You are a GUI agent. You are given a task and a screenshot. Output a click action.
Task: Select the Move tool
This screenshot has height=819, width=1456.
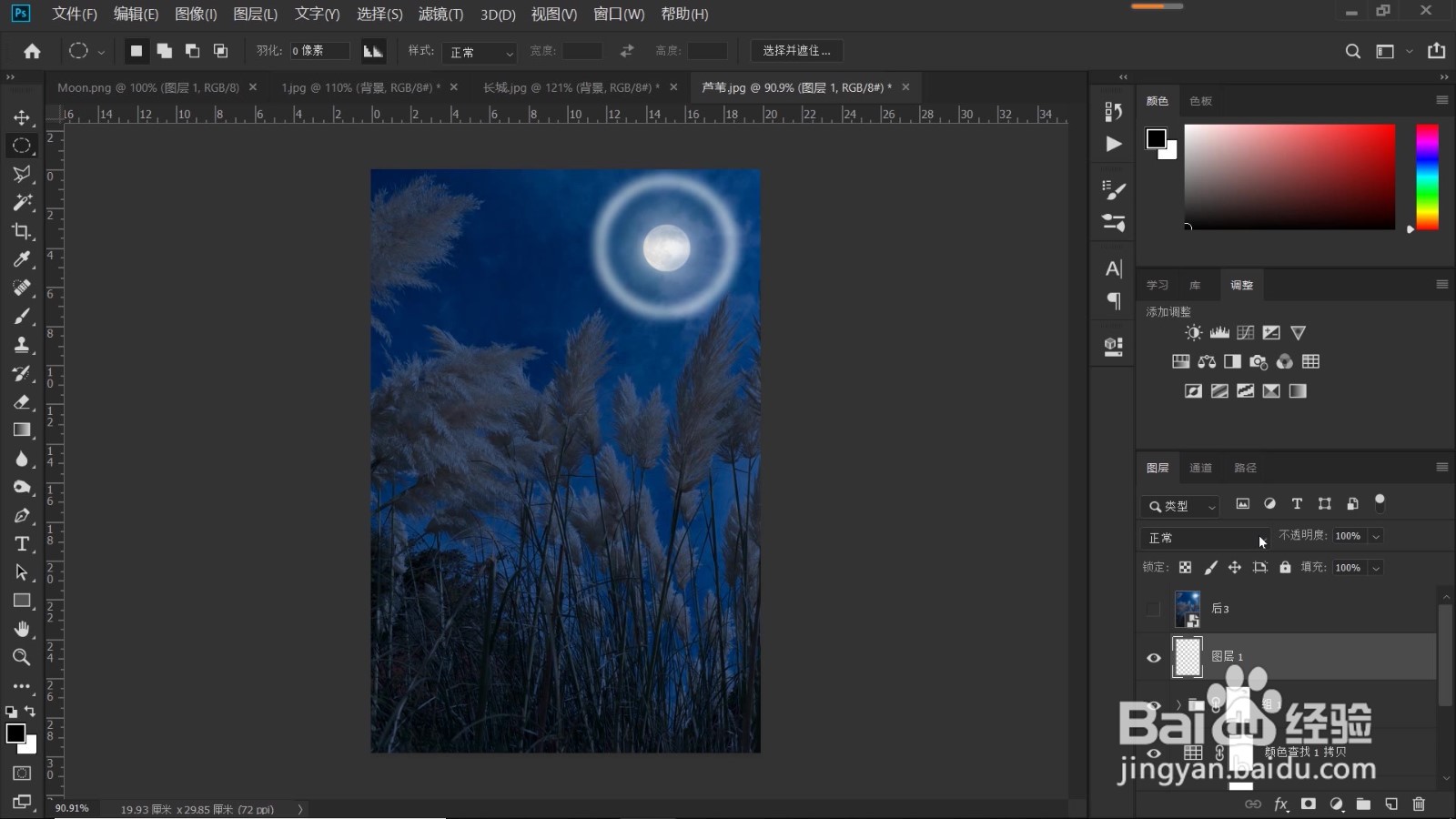tap(22, 117)
